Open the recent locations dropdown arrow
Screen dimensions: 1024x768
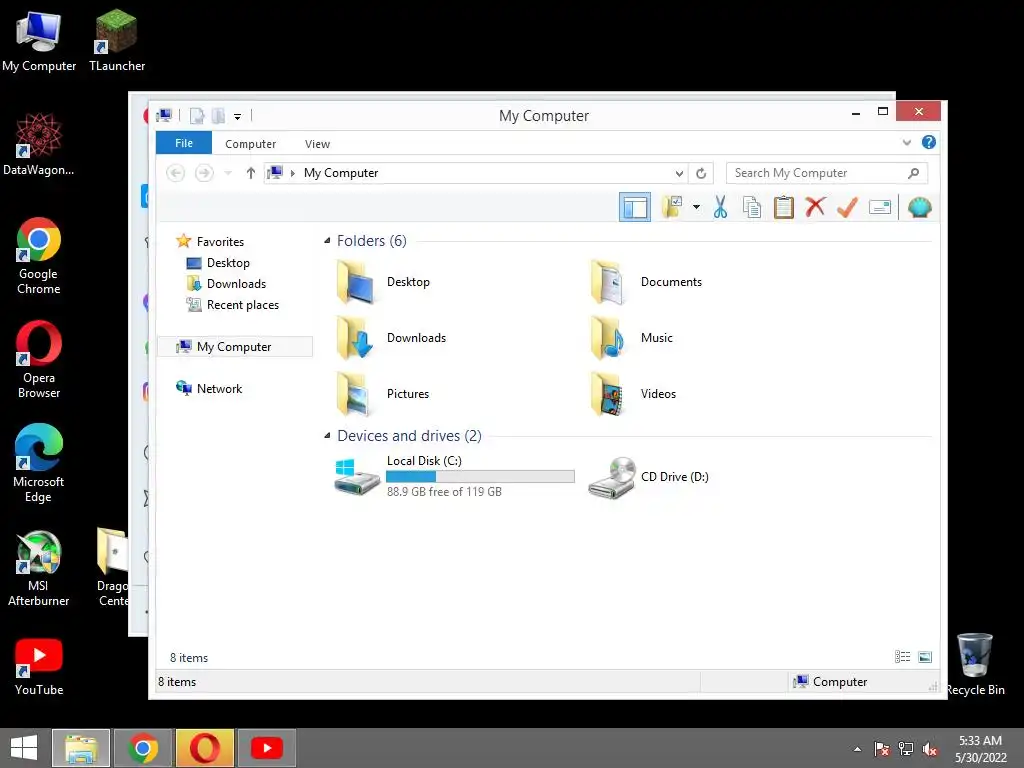point(228,173)
